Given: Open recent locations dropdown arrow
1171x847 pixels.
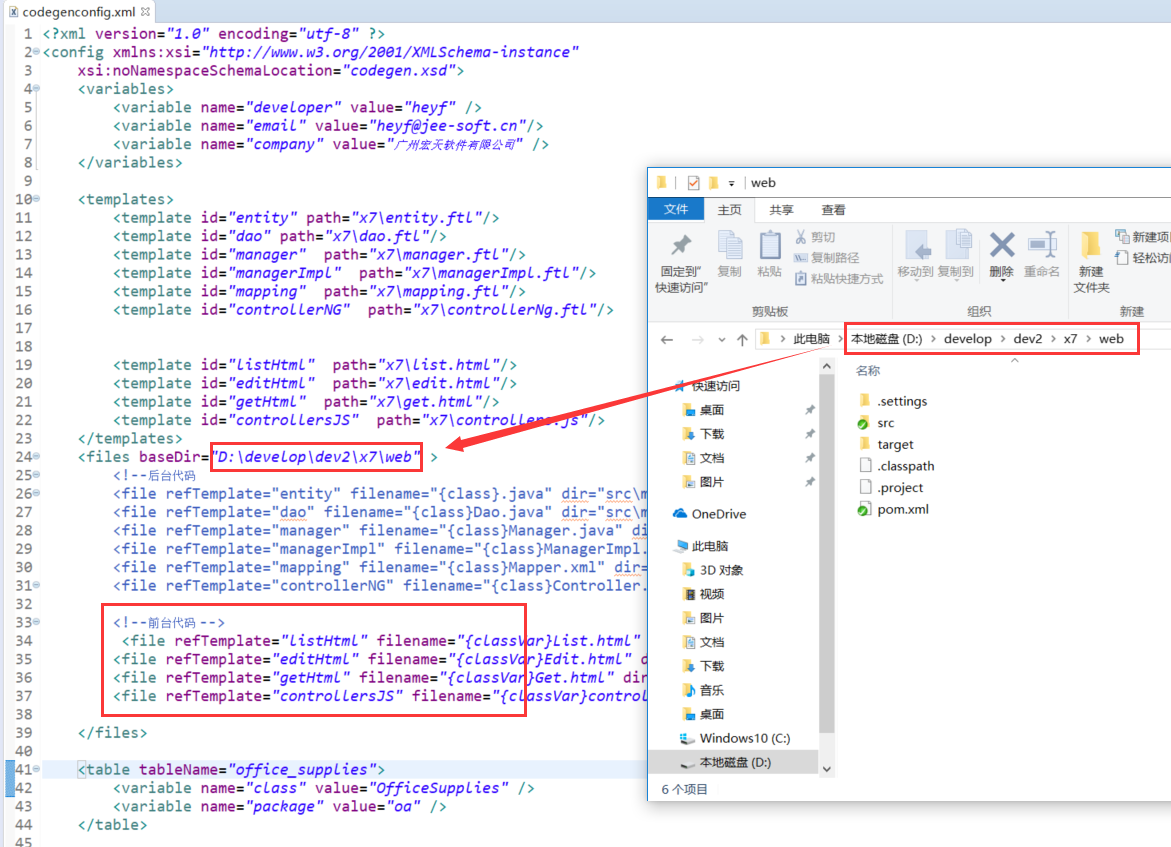Looking at the screenshot, I should point(721,340).
